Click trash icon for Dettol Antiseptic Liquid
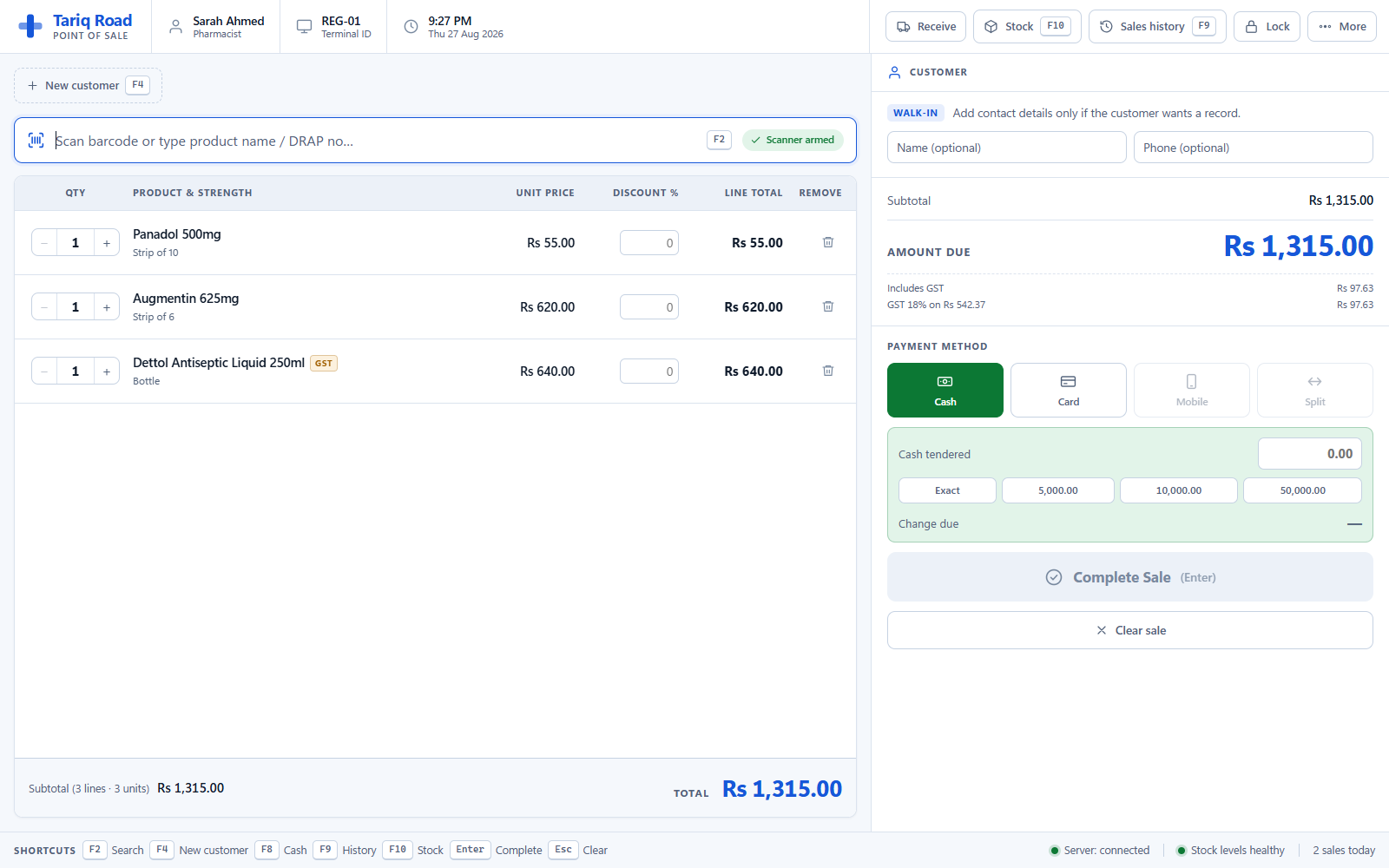The image size is (1389, 868). coord(828,372)
